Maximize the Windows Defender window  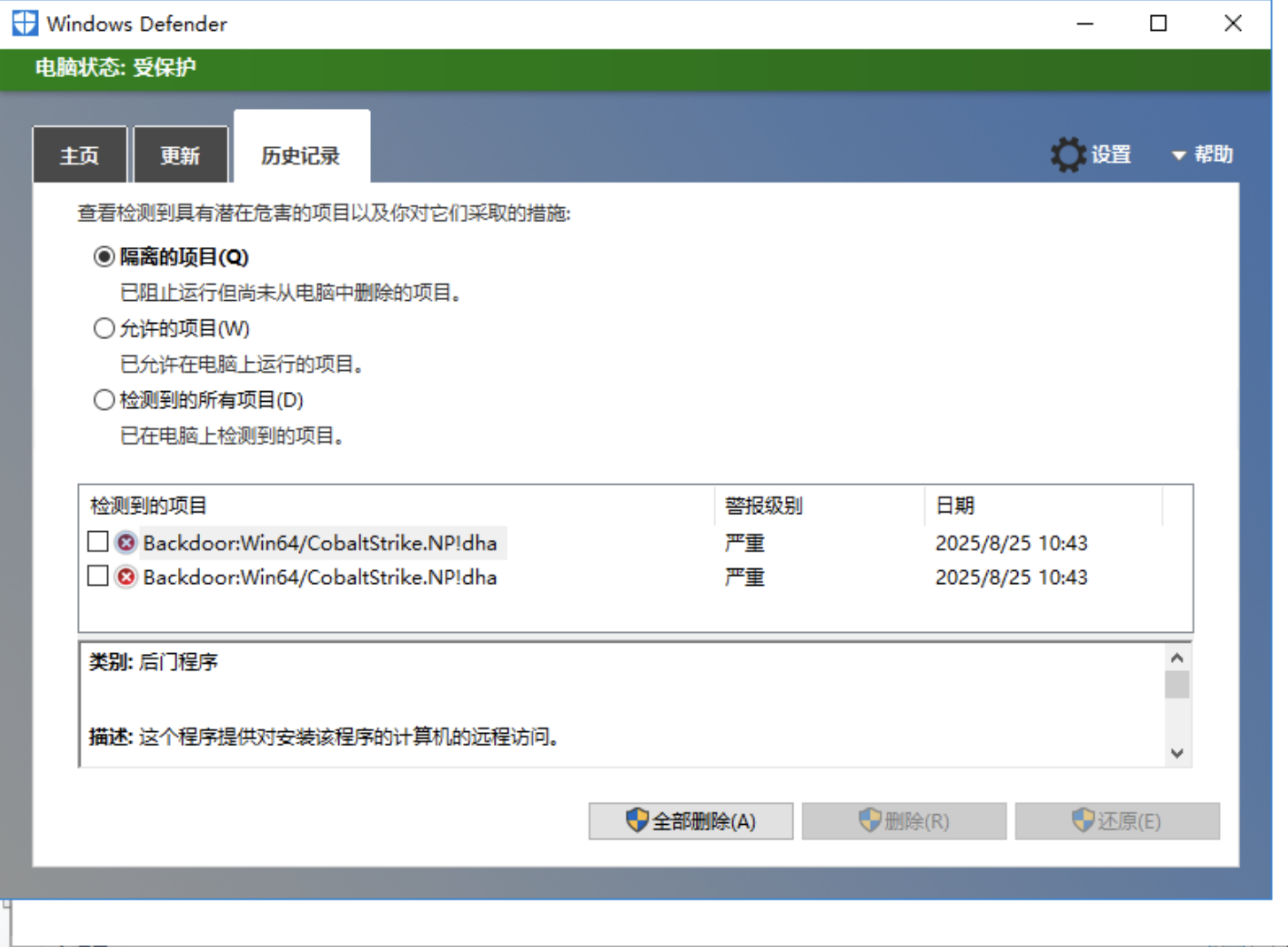(x=1158, y=24)
